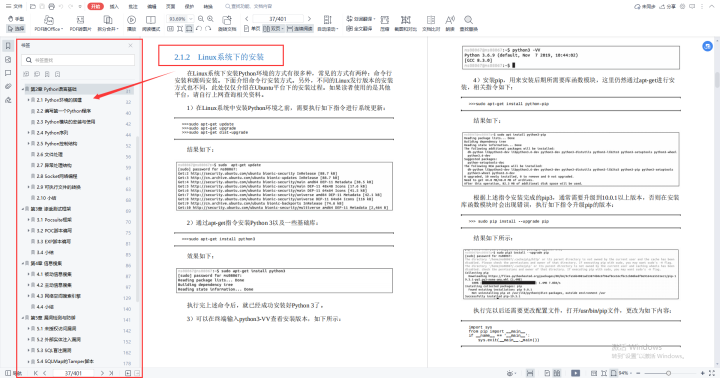Open bookmark 3.3 EXP script writing

tap(54, 242)
